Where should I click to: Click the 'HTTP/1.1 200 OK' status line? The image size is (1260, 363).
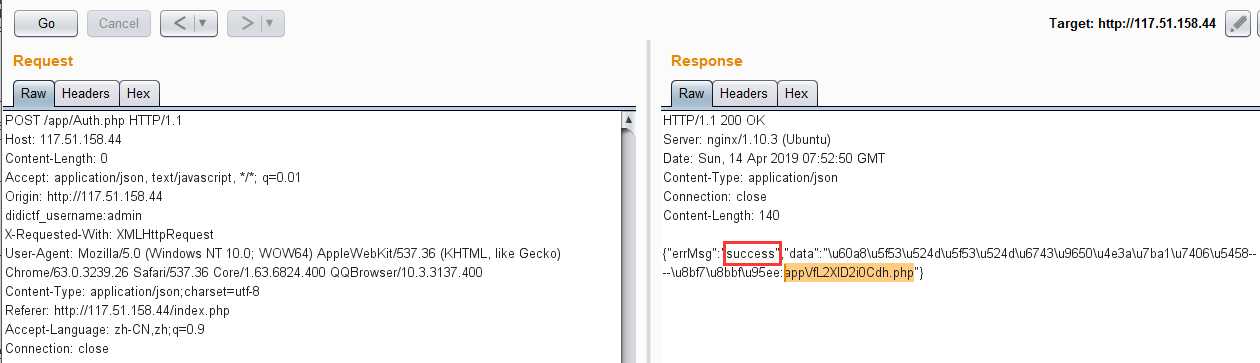coord(712,120)
